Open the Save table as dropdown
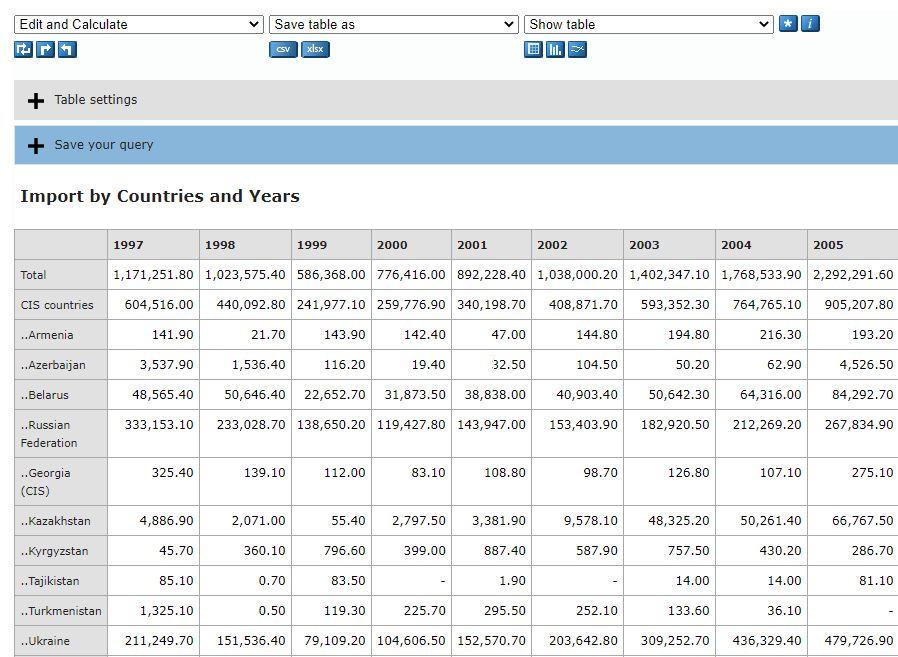The height and width of the screenshot is (657, 898). click(393, 25)
